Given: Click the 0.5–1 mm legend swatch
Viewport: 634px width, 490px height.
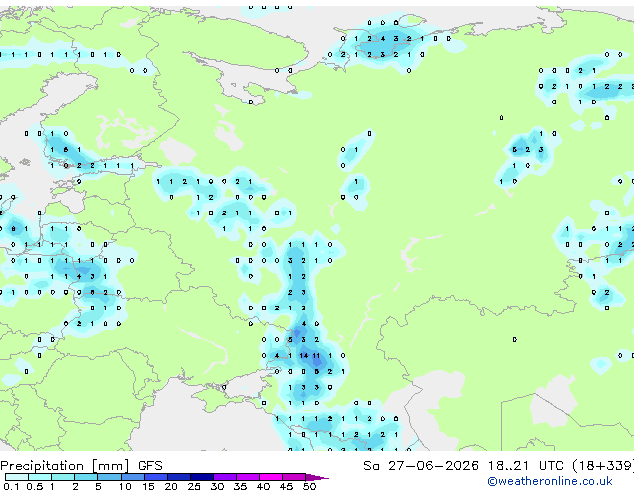Looking at the screenshot, I should [40, 477].
